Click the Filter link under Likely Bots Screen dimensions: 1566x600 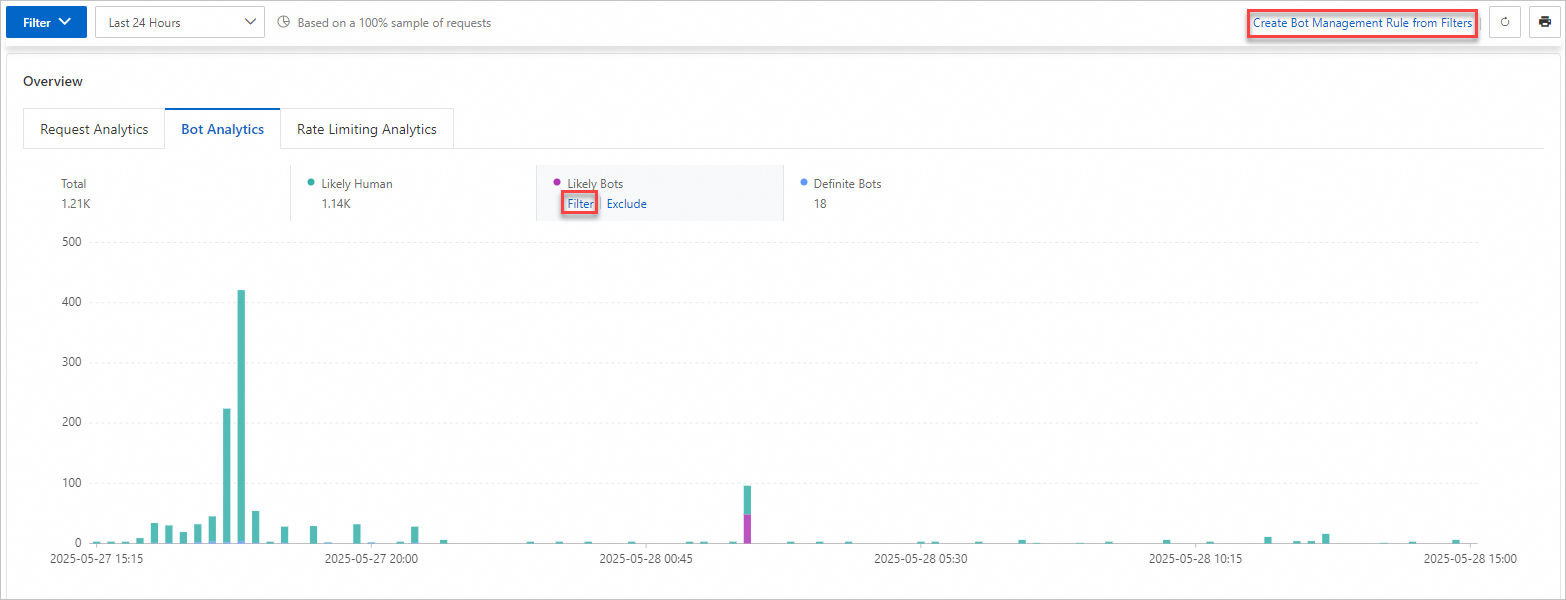click(x=580, y=204)
